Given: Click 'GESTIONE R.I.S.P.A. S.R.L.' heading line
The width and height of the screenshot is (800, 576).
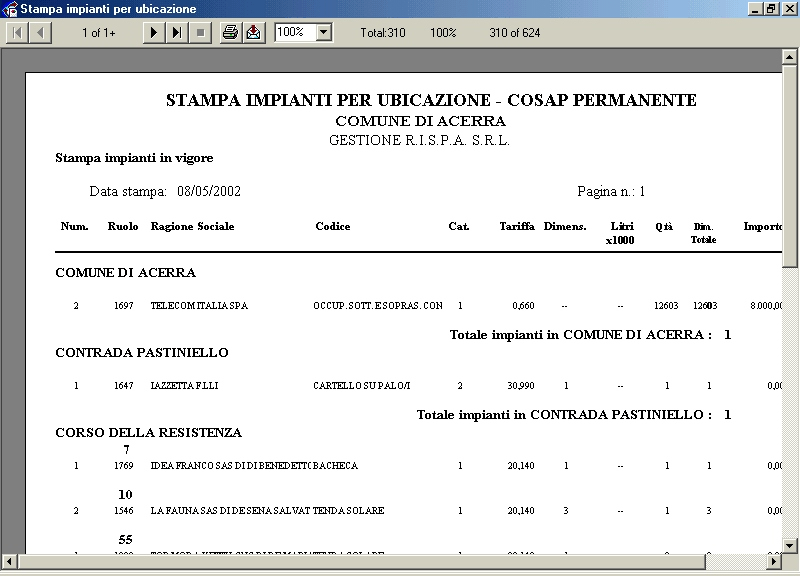Looking at the screenshot, I should (x=419, y=140).
